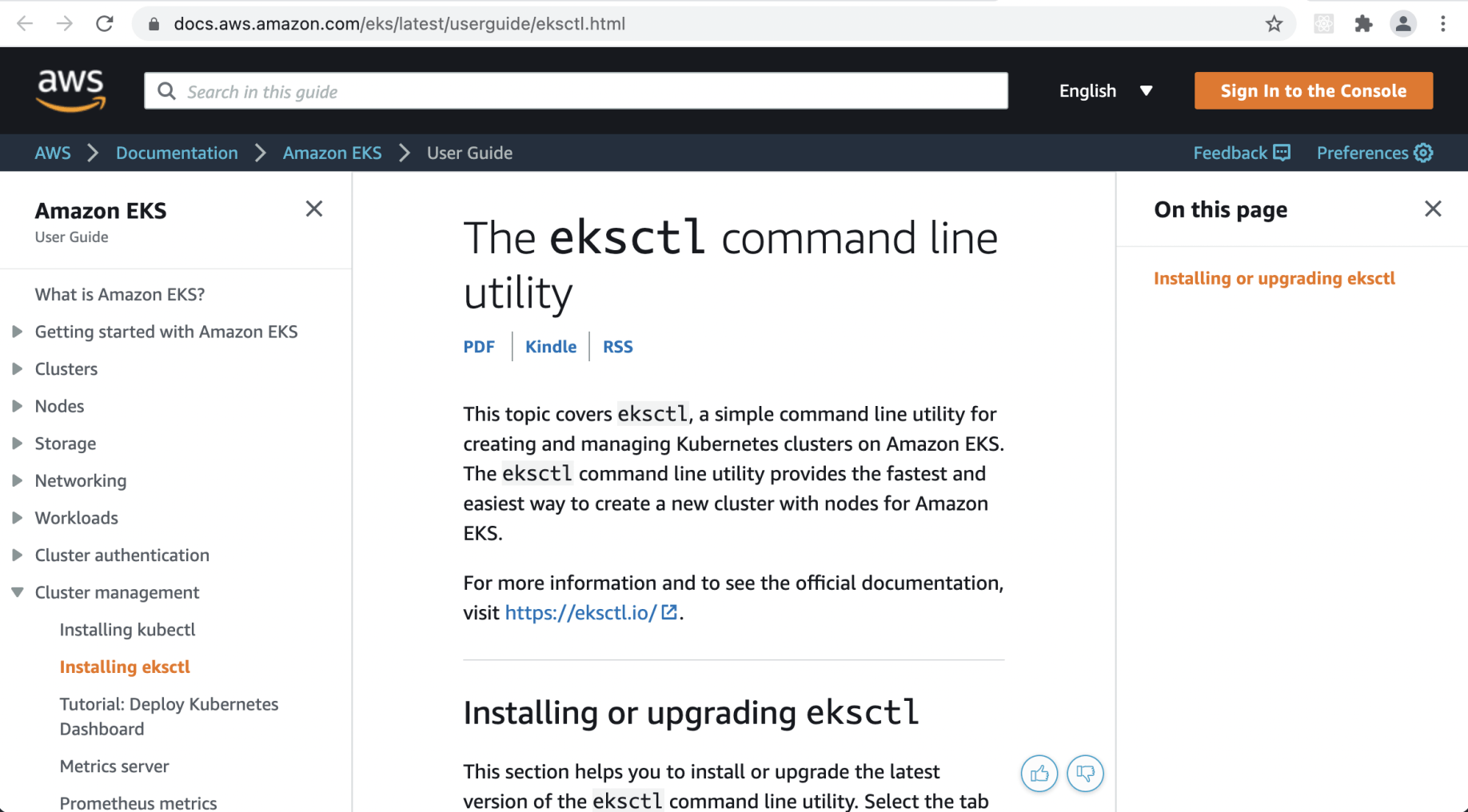Bookmark this page with the star icon
Viewport: 1468px width, 812px height.
tap(1274, 24)
